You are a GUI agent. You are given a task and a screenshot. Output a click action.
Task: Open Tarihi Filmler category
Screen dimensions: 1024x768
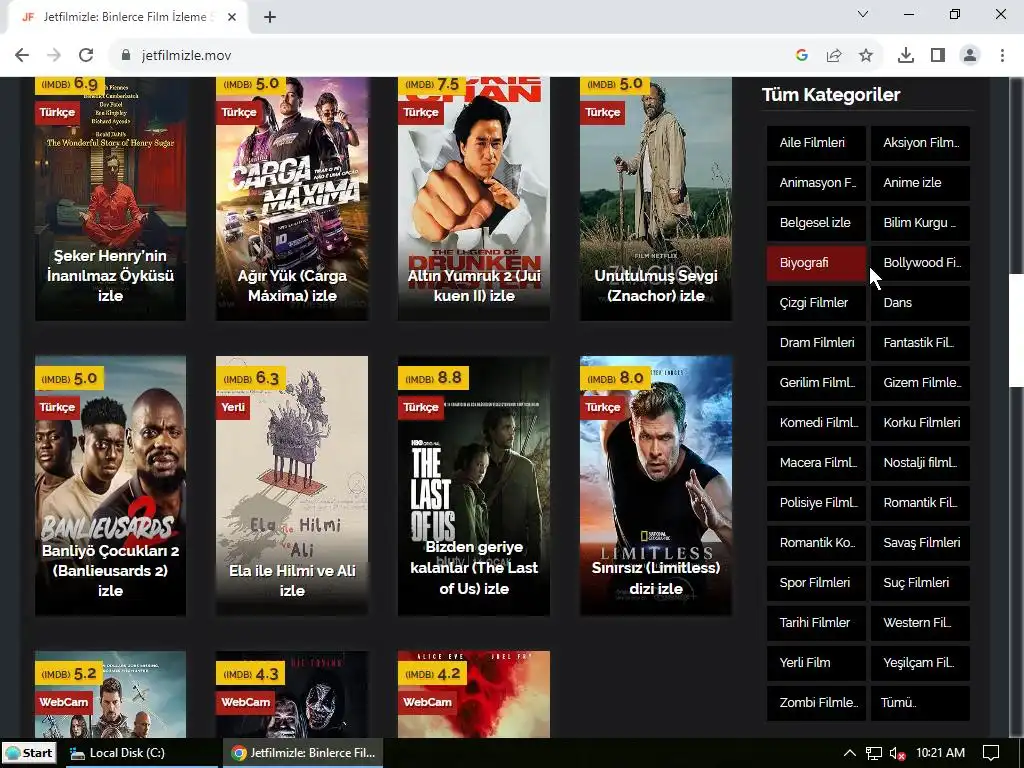tap(816, 623)
